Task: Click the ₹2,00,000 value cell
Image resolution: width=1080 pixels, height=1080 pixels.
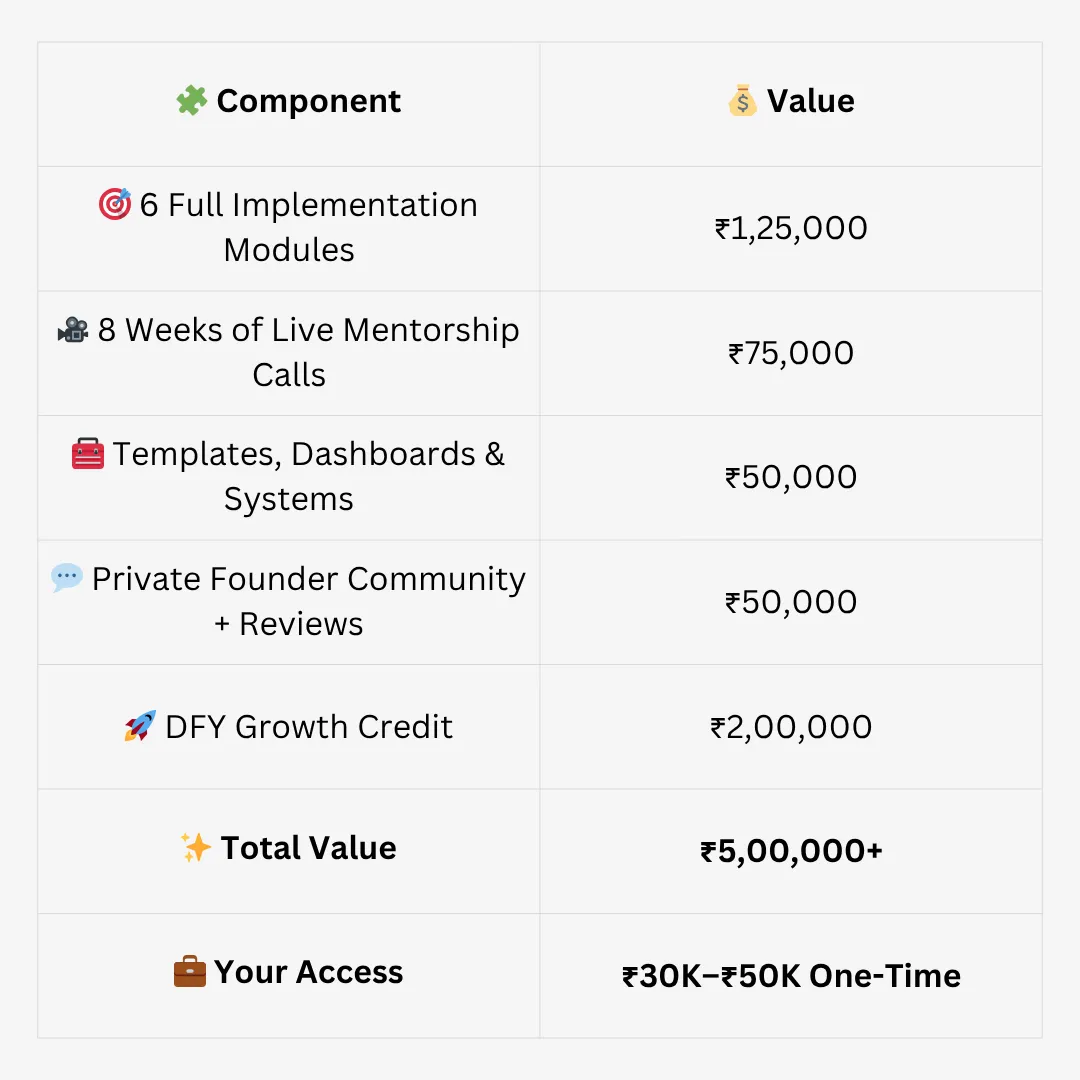Action: pyautogui.click(x=791, y=726)
